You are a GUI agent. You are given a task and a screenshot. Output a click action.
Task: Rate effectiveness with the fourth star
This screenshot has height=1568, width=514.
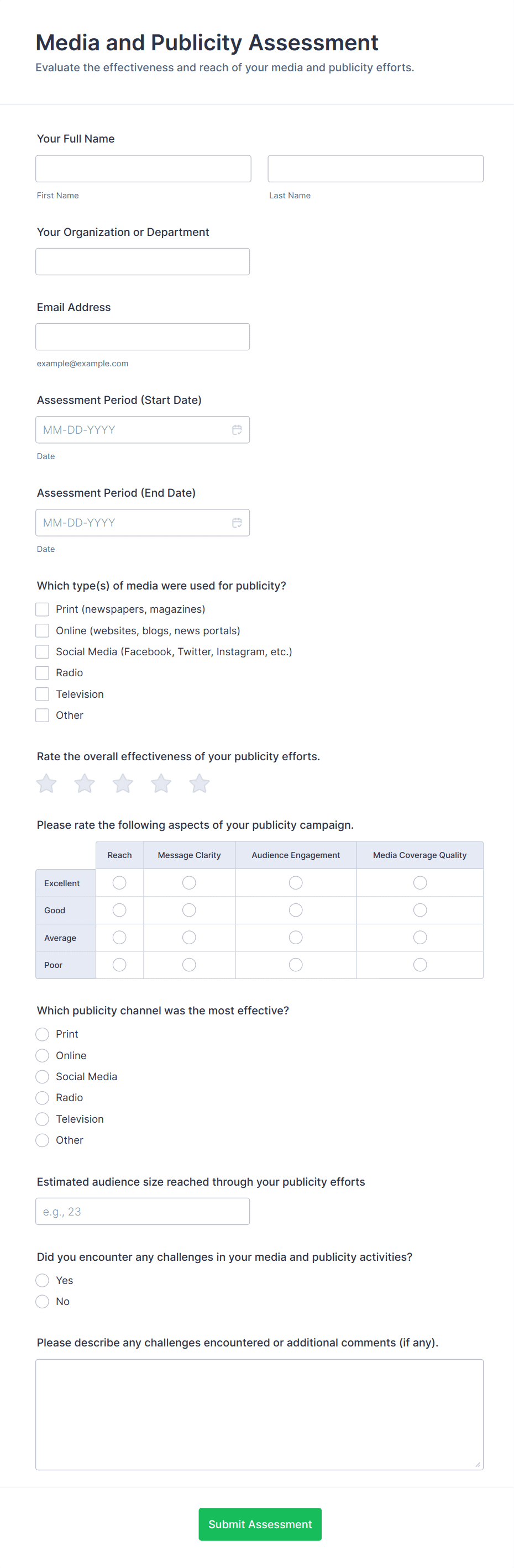161,783
